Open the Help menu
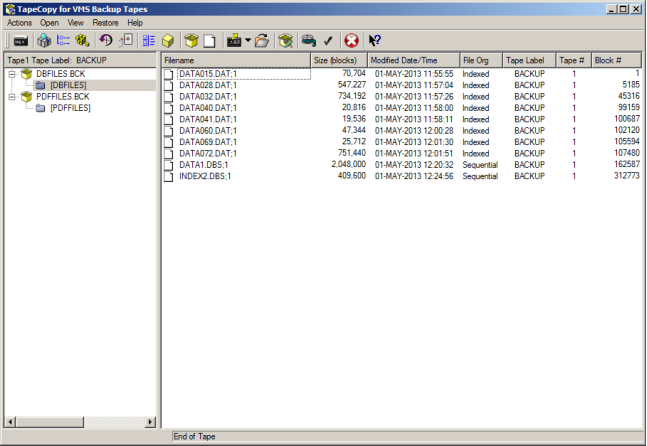Image resolution: width=647 pixels, height=446 pixels. click(135, 23)
